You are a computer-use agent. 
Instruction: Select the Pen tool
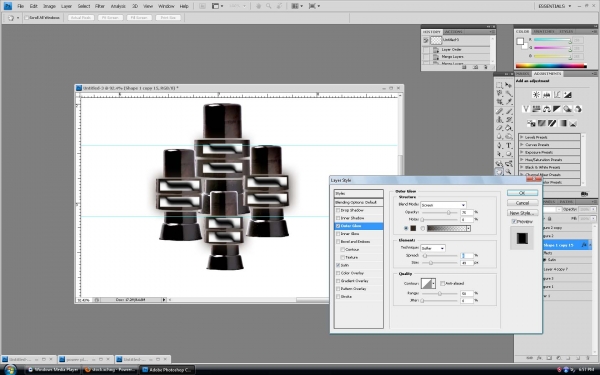[499, 146]
